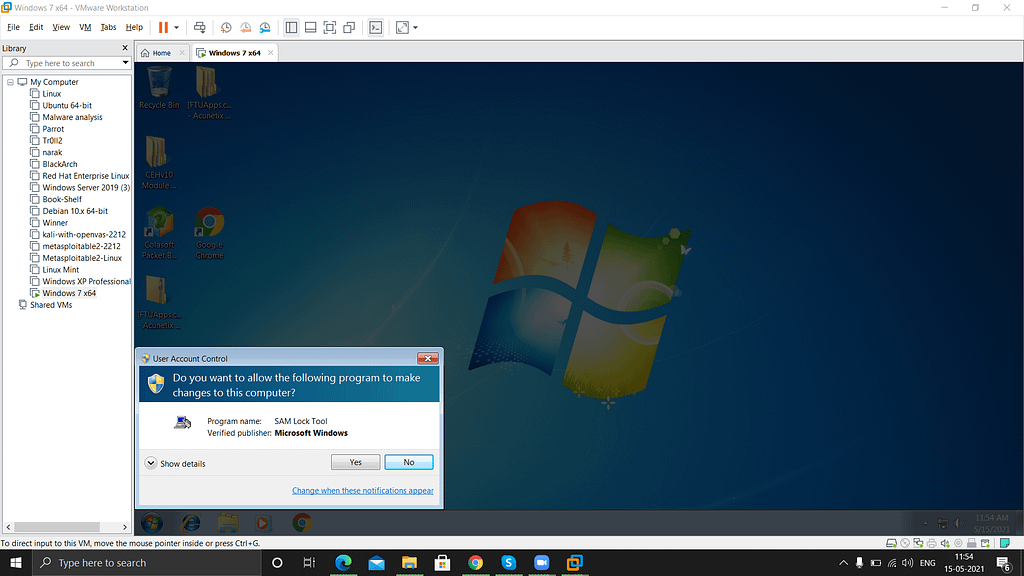Show hidden icons in the host system tray
The width and height of the screenshot is (1024, 576).
pyautogui.click(x=843, y=563)
